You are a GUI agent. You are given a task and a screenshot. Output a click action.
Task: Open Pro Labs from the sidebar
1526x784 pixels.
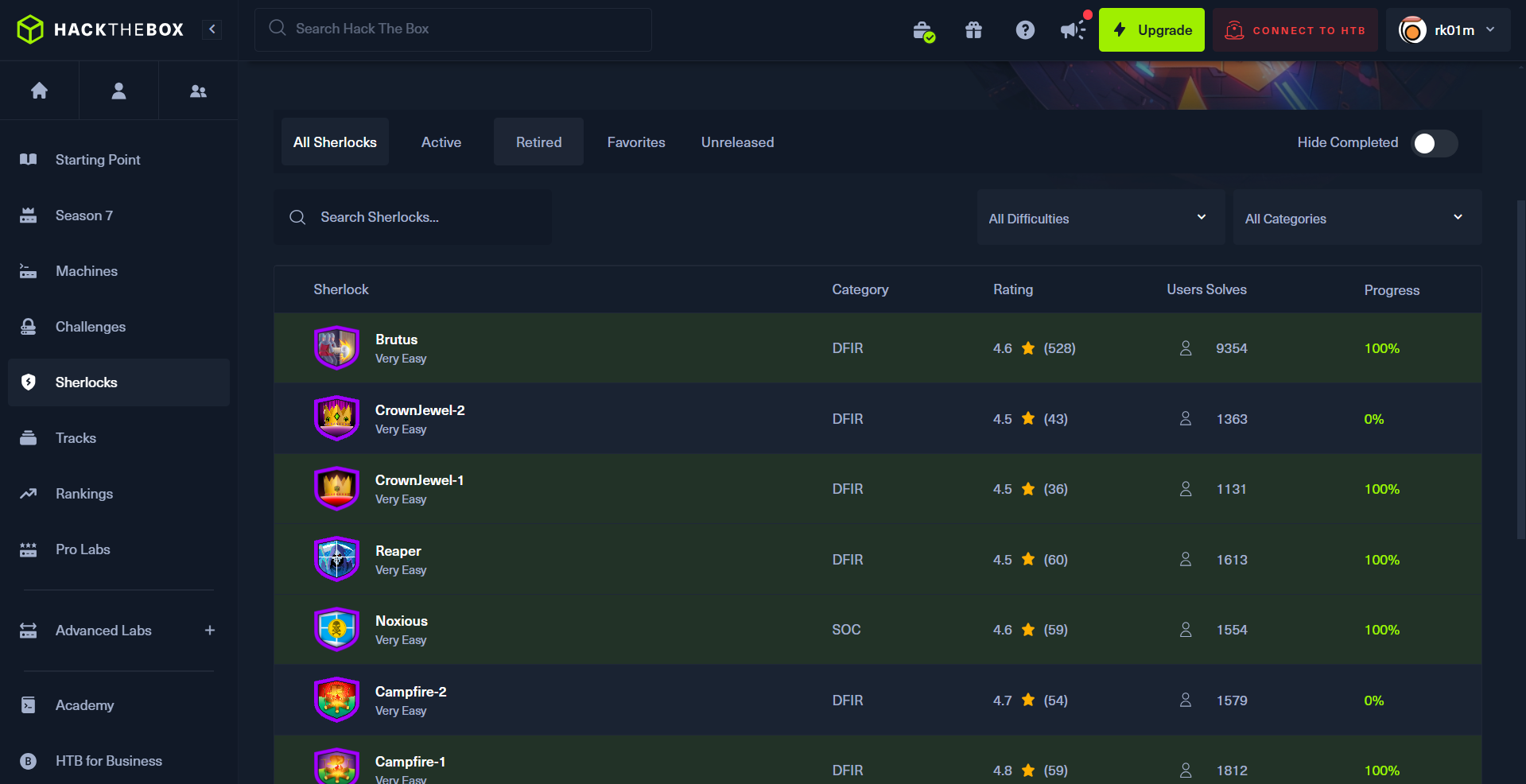[118, 549]
